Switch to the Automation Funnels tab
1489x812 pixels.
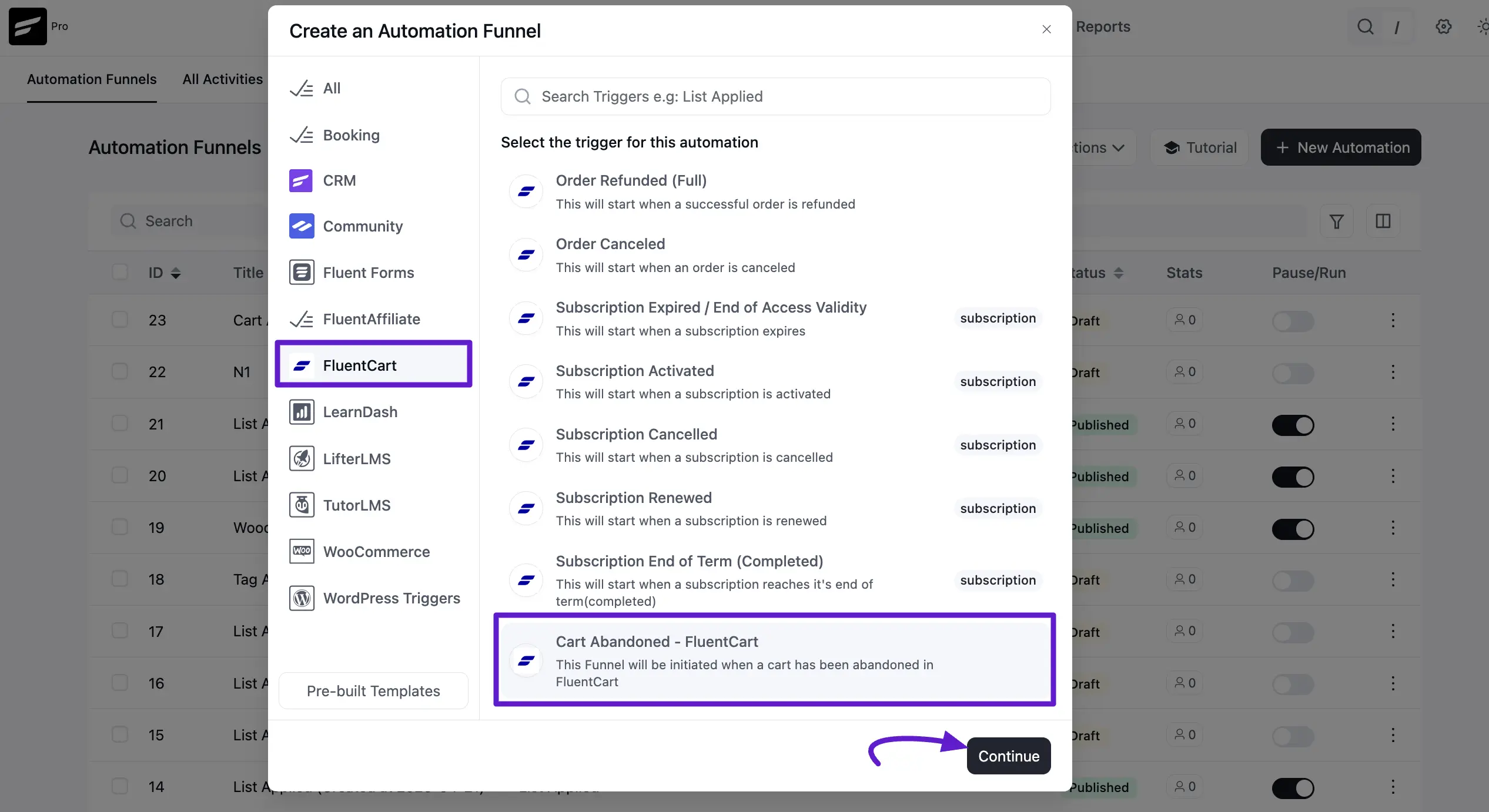(92, 79)
